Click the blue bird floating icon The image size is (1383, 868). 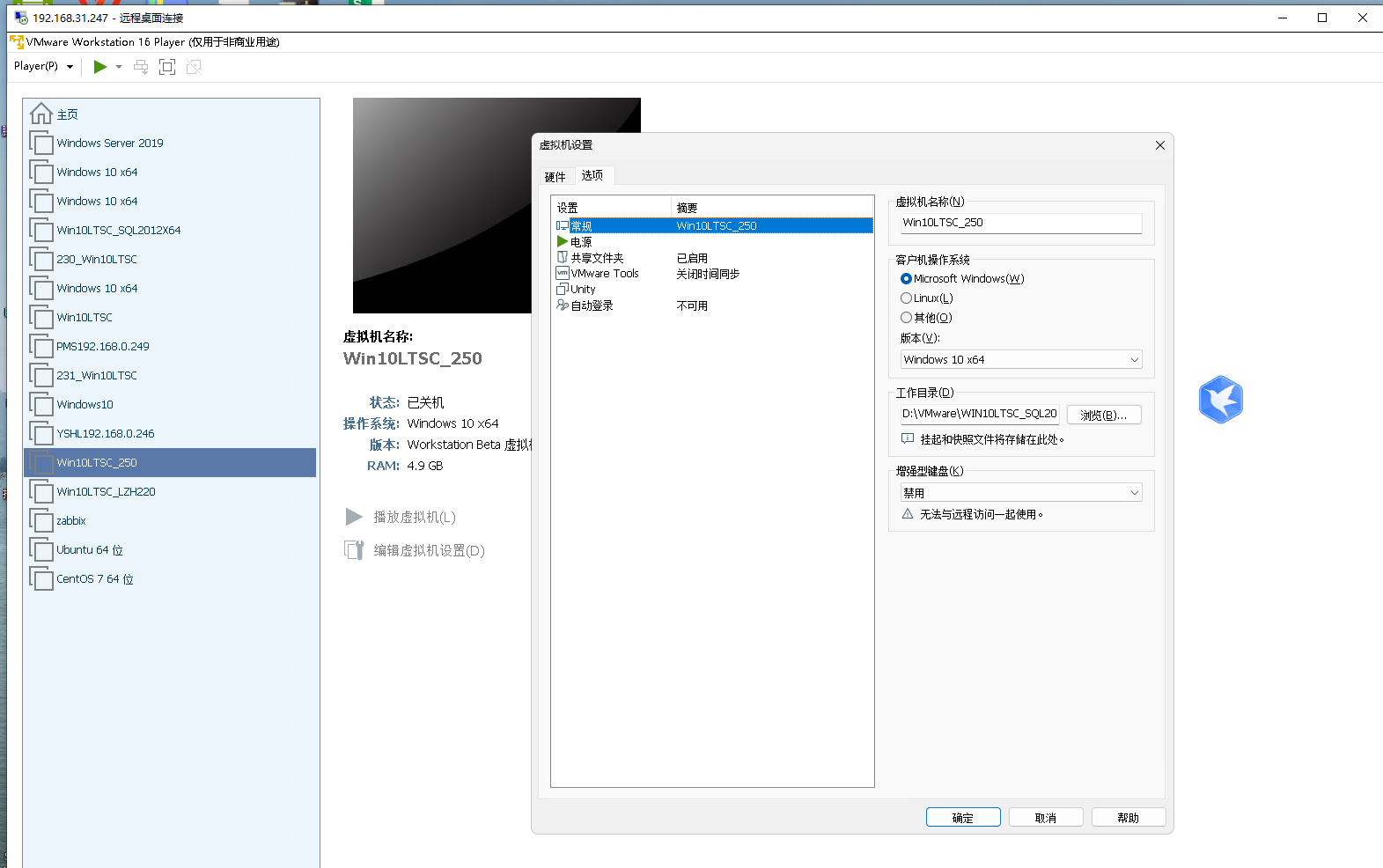[x=1220, y=400]
